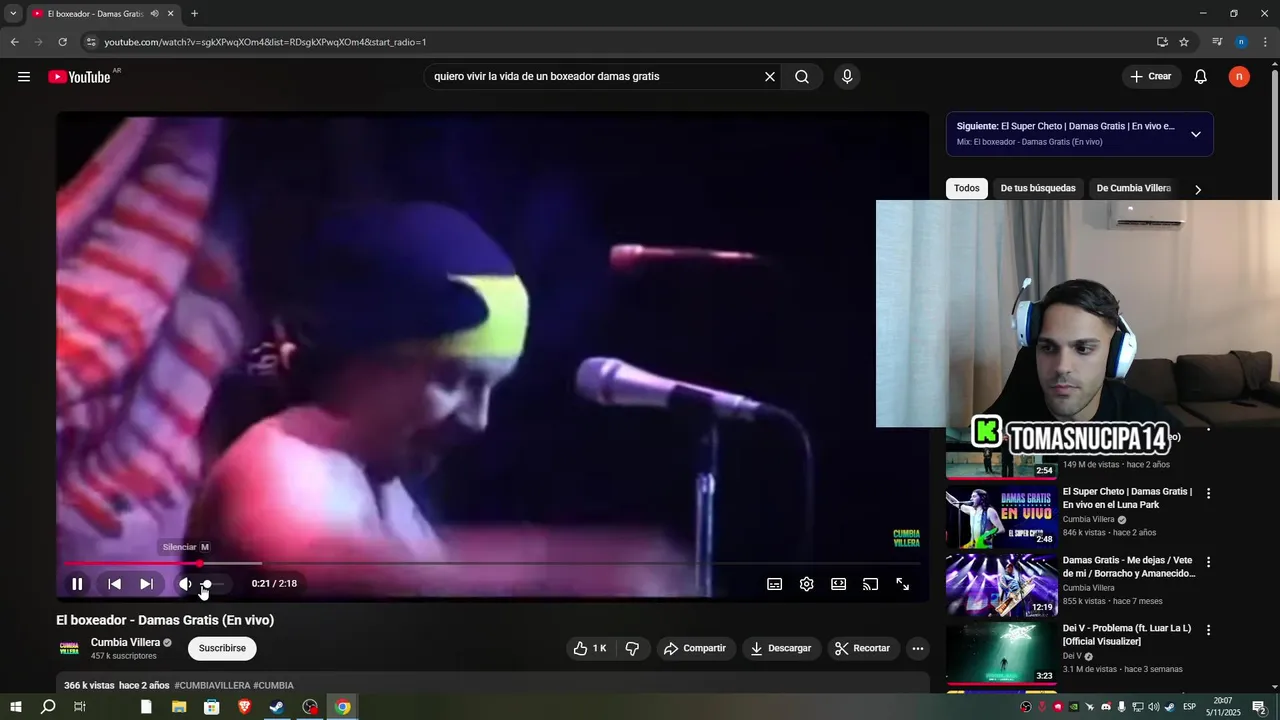This screenshot has width=1280, height=720.
Task: Go back with browser back arrow
Action: click(x=14, y=42)
